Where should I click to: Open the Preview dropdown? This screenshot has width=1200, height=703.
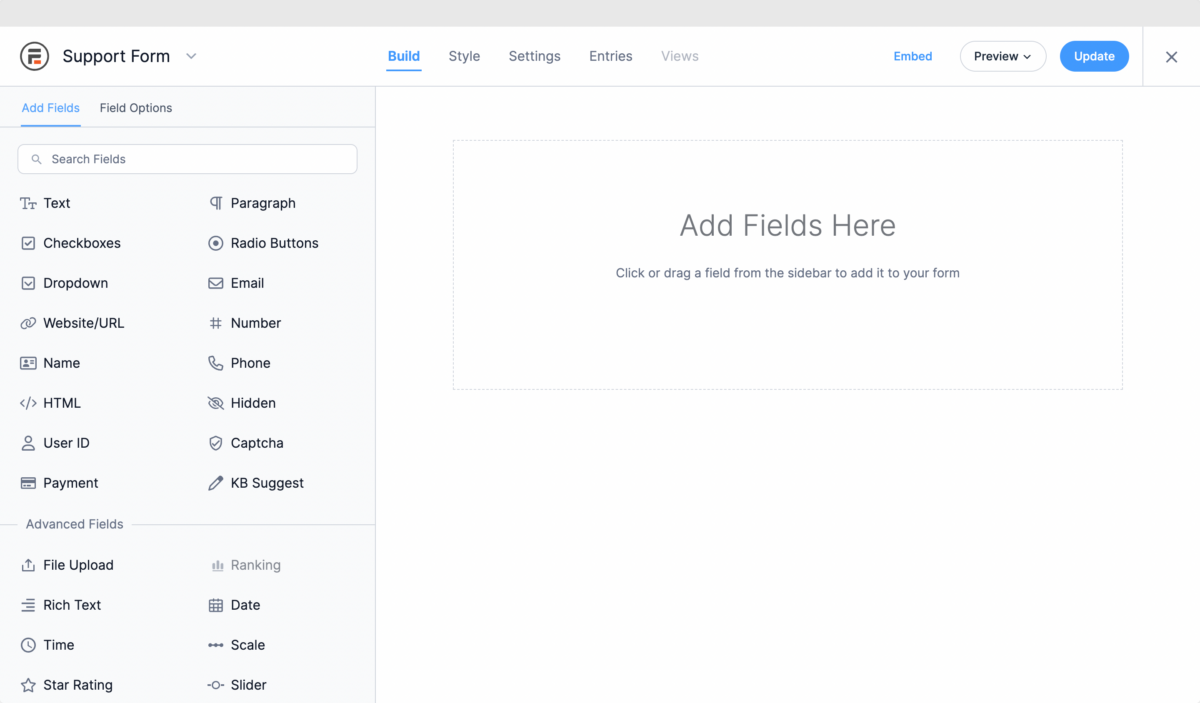pyautogui.click(x=1002, y=56)
